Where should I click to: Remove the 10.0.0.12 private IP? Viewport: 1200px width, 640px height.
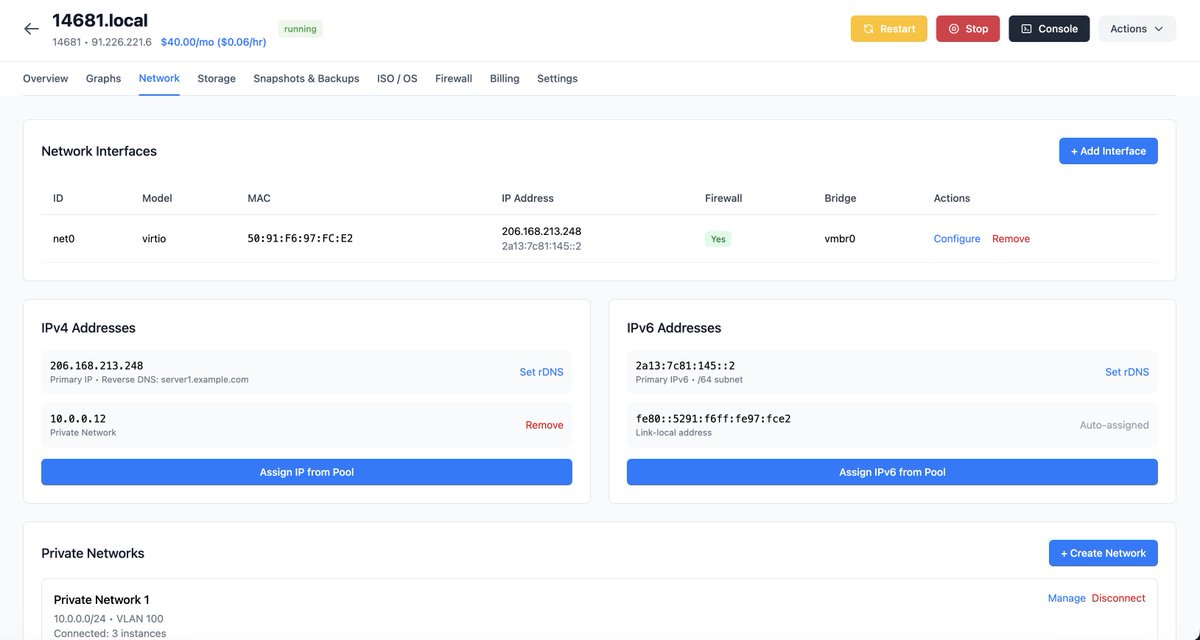[544, 425]
